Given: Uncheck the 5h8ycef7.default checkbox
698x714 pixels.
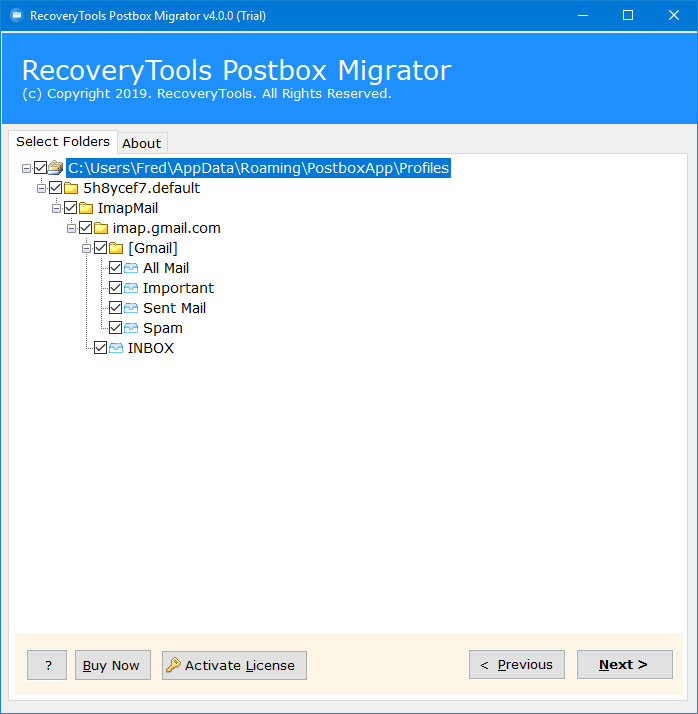Looking at the screenshot, I should pyautogui.click(x=56, y=188).
